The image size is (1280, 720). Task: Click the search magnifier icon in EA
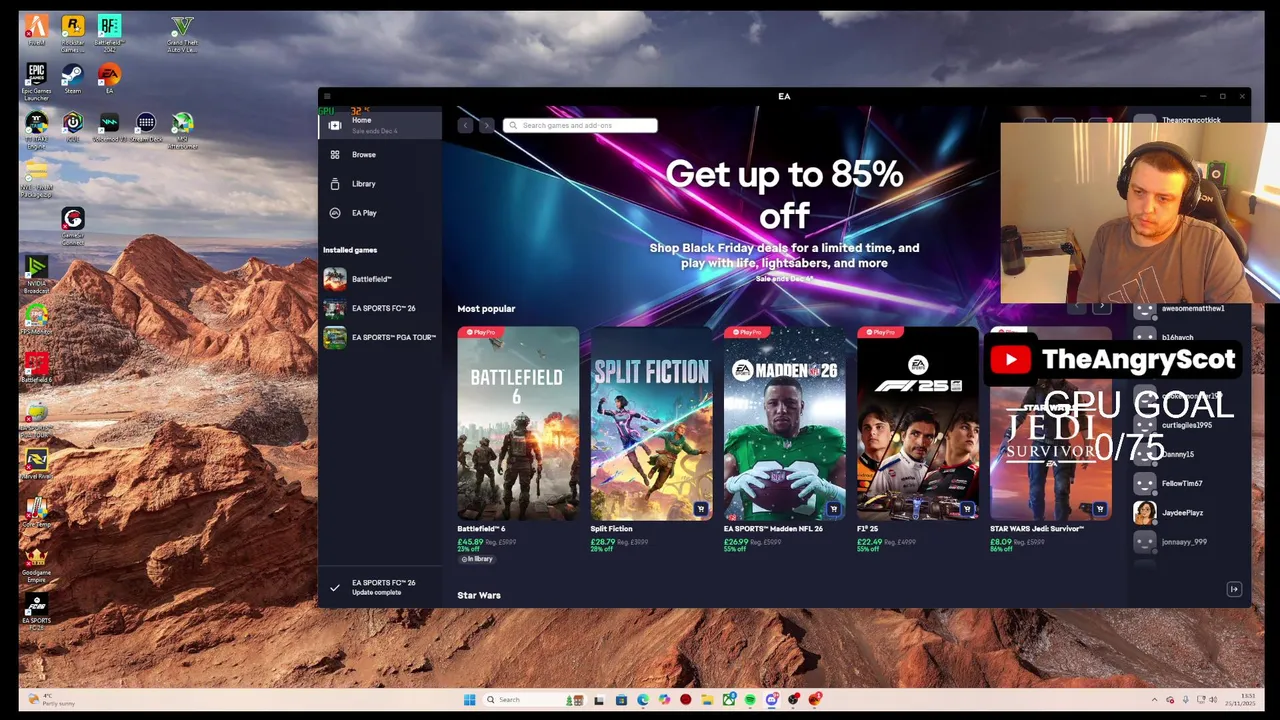point(513,125)
